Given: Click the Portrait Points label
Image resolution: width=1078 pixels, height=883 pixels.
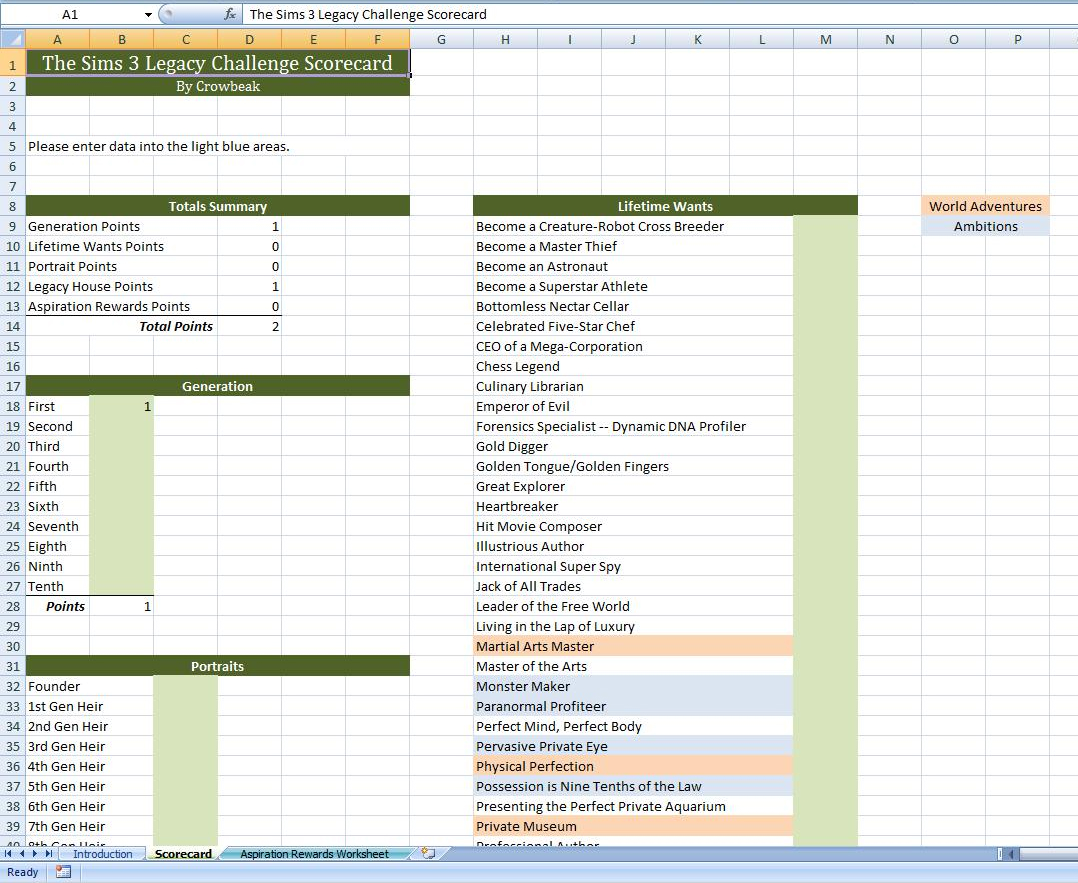Looking at the screenshot, I should pos(72,266).
